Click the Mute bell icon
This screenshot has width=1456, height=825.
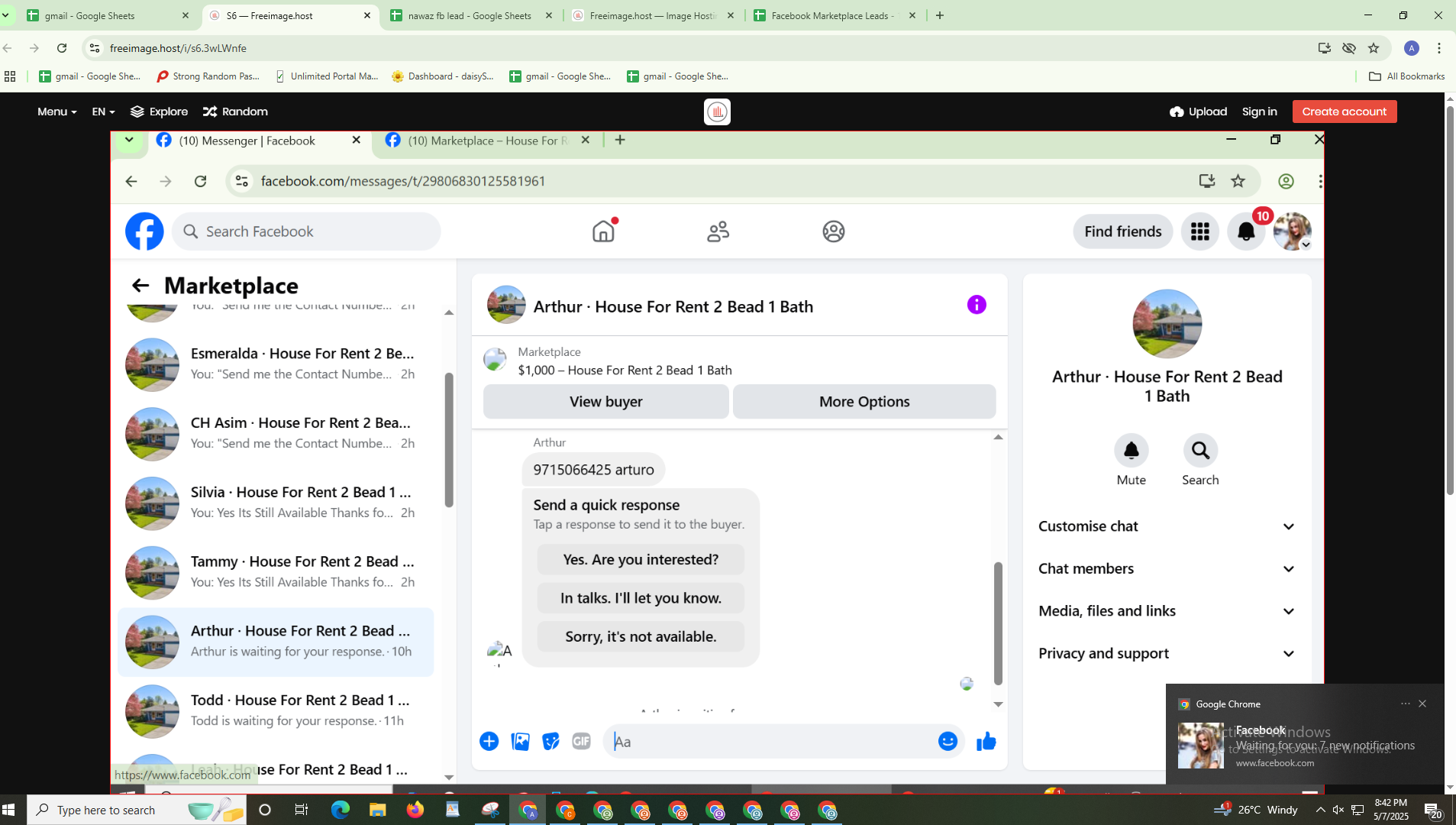pos(1131,451)
